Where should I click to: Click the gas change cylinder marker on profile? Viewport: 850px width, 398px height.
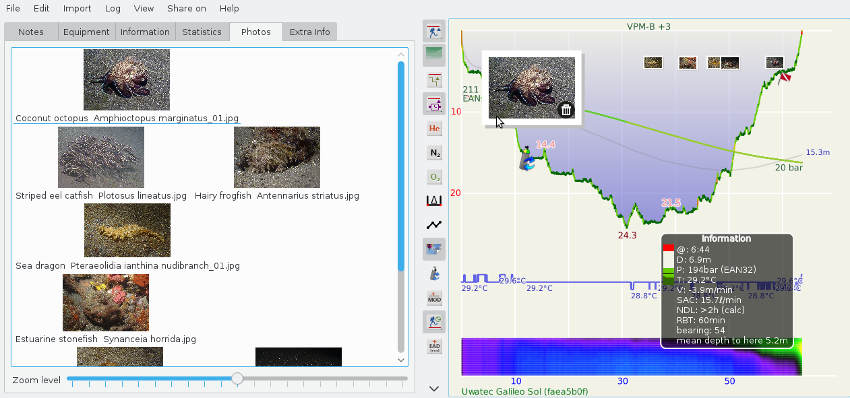pyautogui.click(x=525, y=158)
